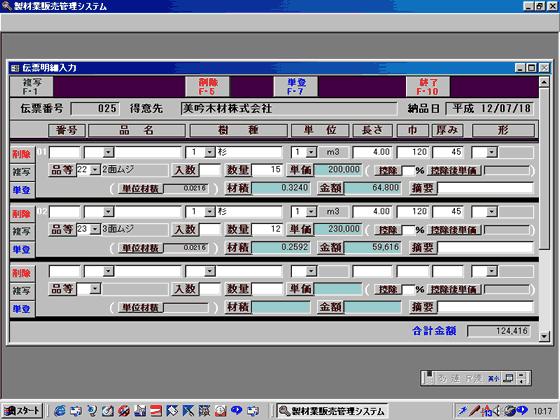560x420 pixels.
Task: Select the 終了 F-10 function key
Action: pos(428,87)
